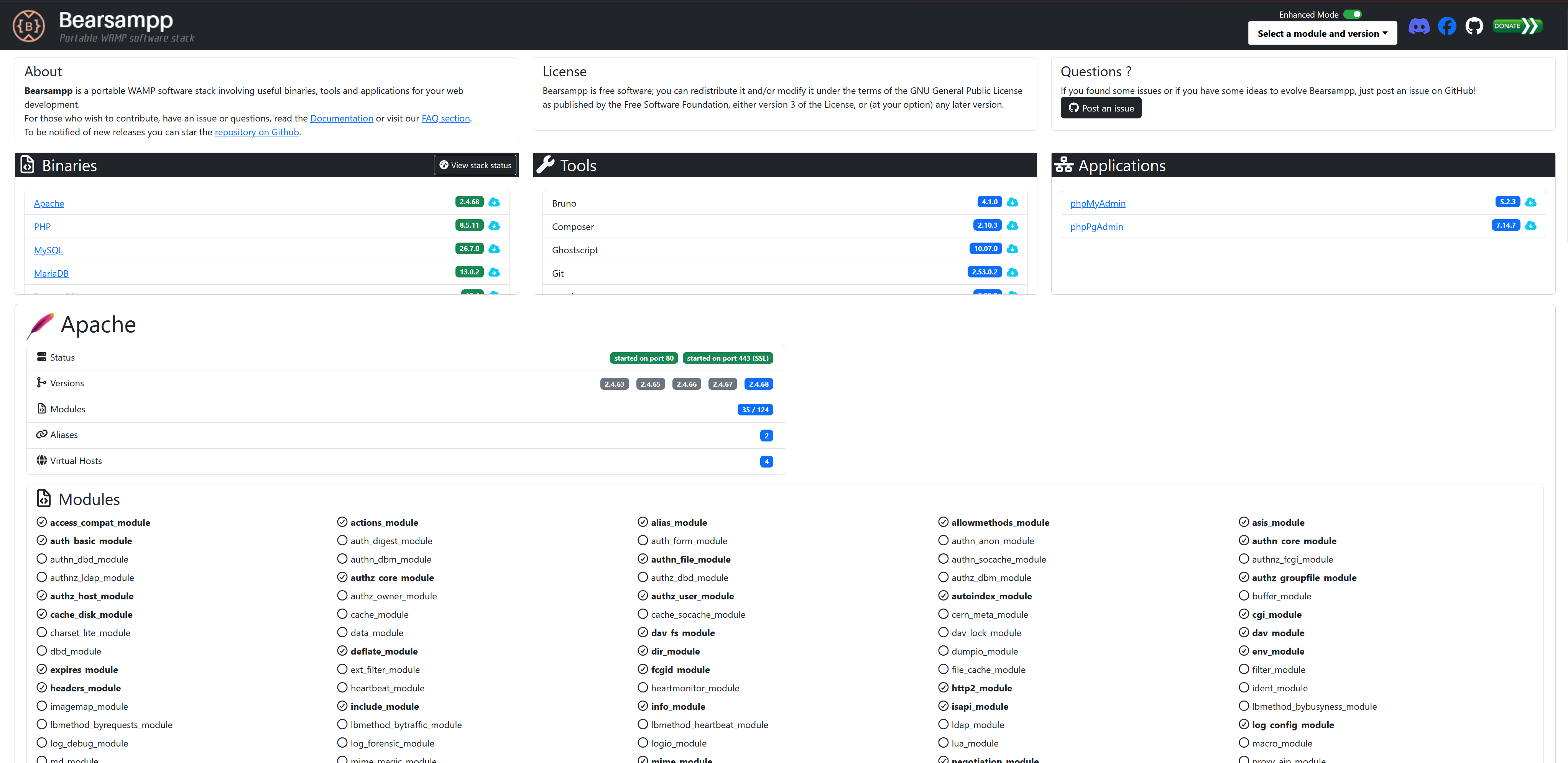The width and height of the screenshot is (1568, 763).
Task: Open the Discord icon in header
Action: pos(1419,26)
